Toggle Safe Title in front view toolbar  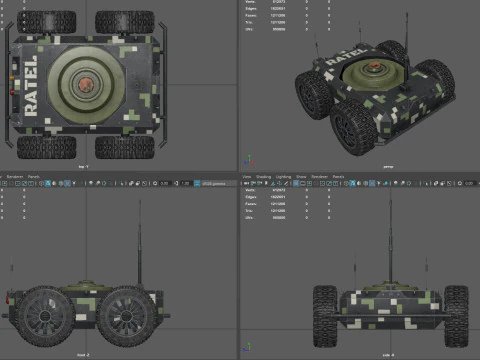point(31,183)
